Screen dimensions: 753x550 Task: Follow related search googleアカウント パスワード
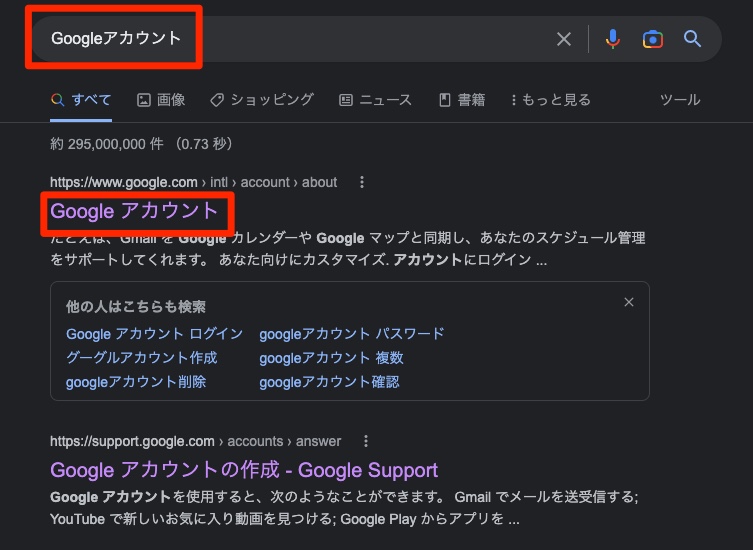point(352,334)
